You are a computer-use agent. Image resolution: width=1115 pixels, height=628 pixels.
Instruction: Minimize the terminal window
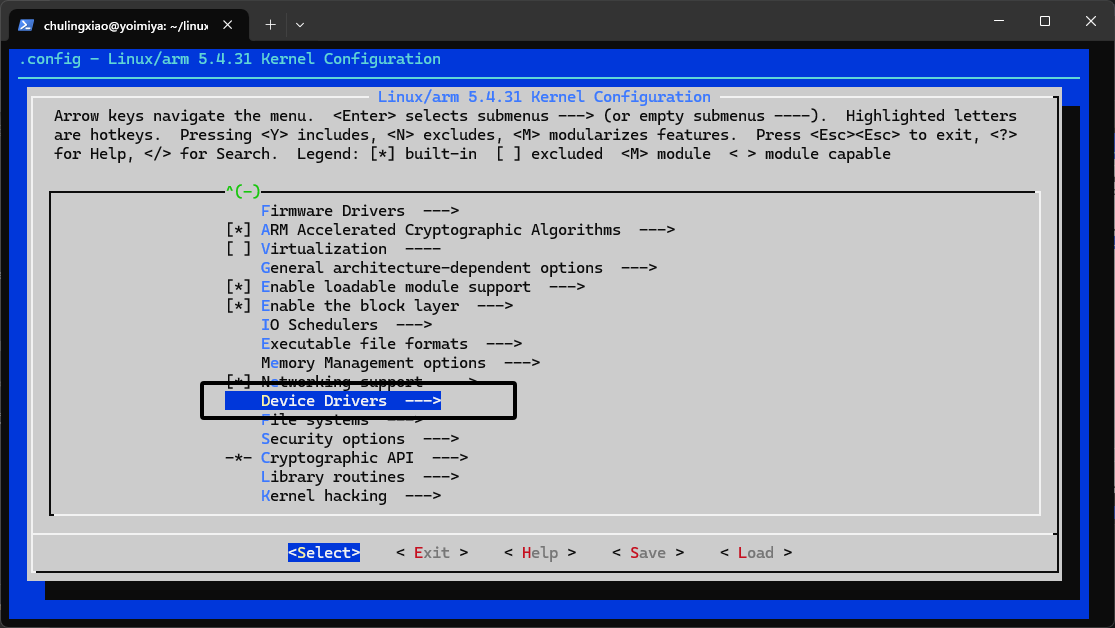pyautogui.click(x=999, y=21)
